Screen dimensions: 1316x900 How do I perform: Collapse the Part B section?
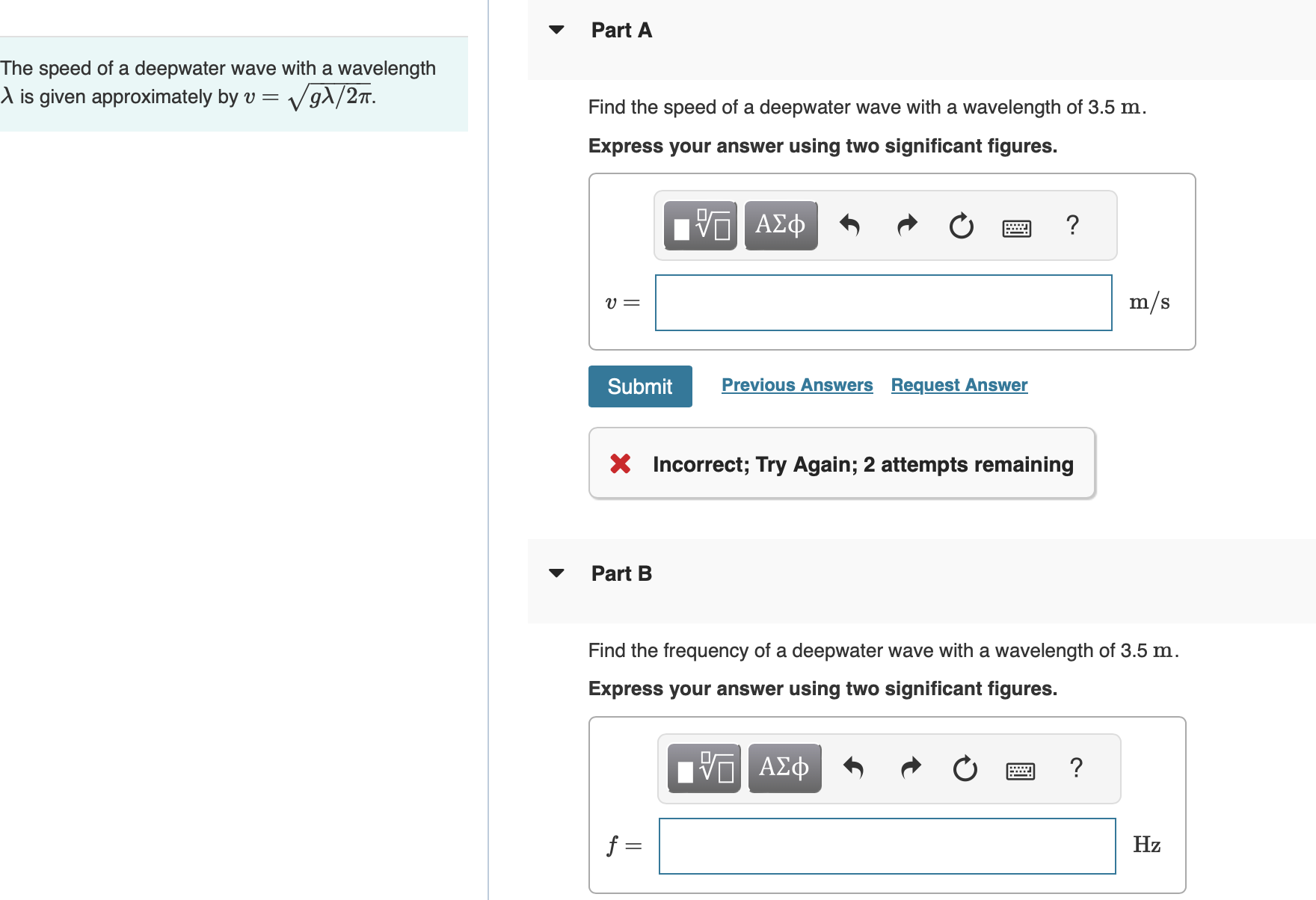pos(556,573)
